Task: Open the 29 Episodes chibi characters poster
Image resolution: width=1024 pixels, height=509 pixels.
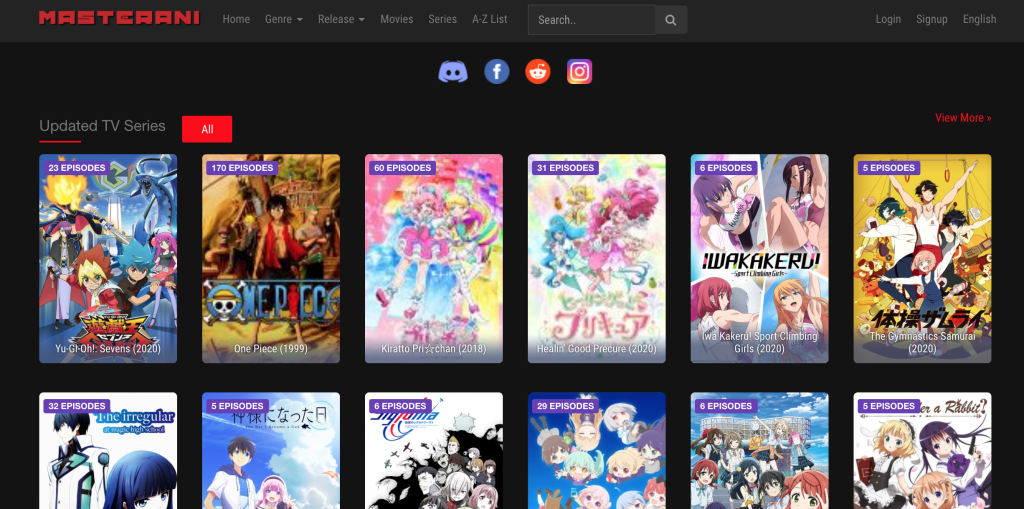Action: (x=597, y=451)
